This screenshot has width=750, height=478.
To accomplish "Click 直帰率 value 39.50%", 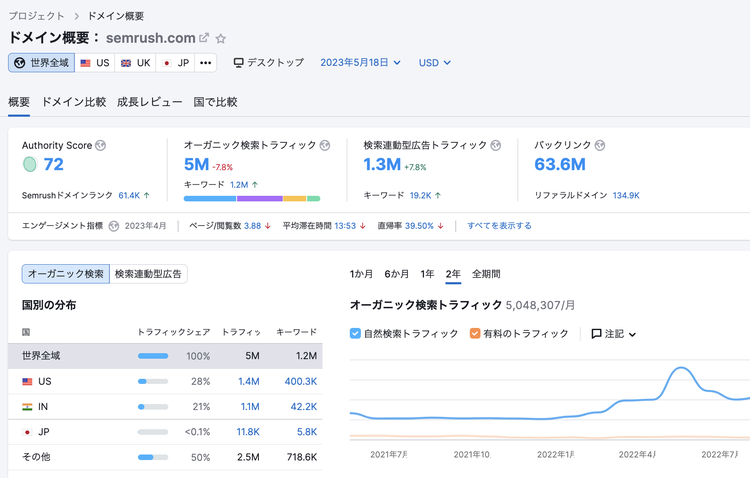I will (x=419, y=226).
